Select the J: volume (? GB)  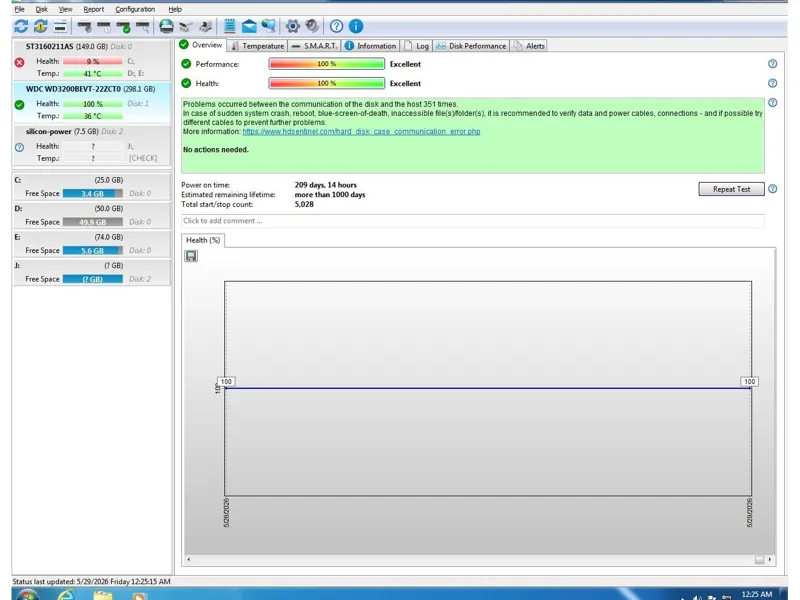(92, 272)
